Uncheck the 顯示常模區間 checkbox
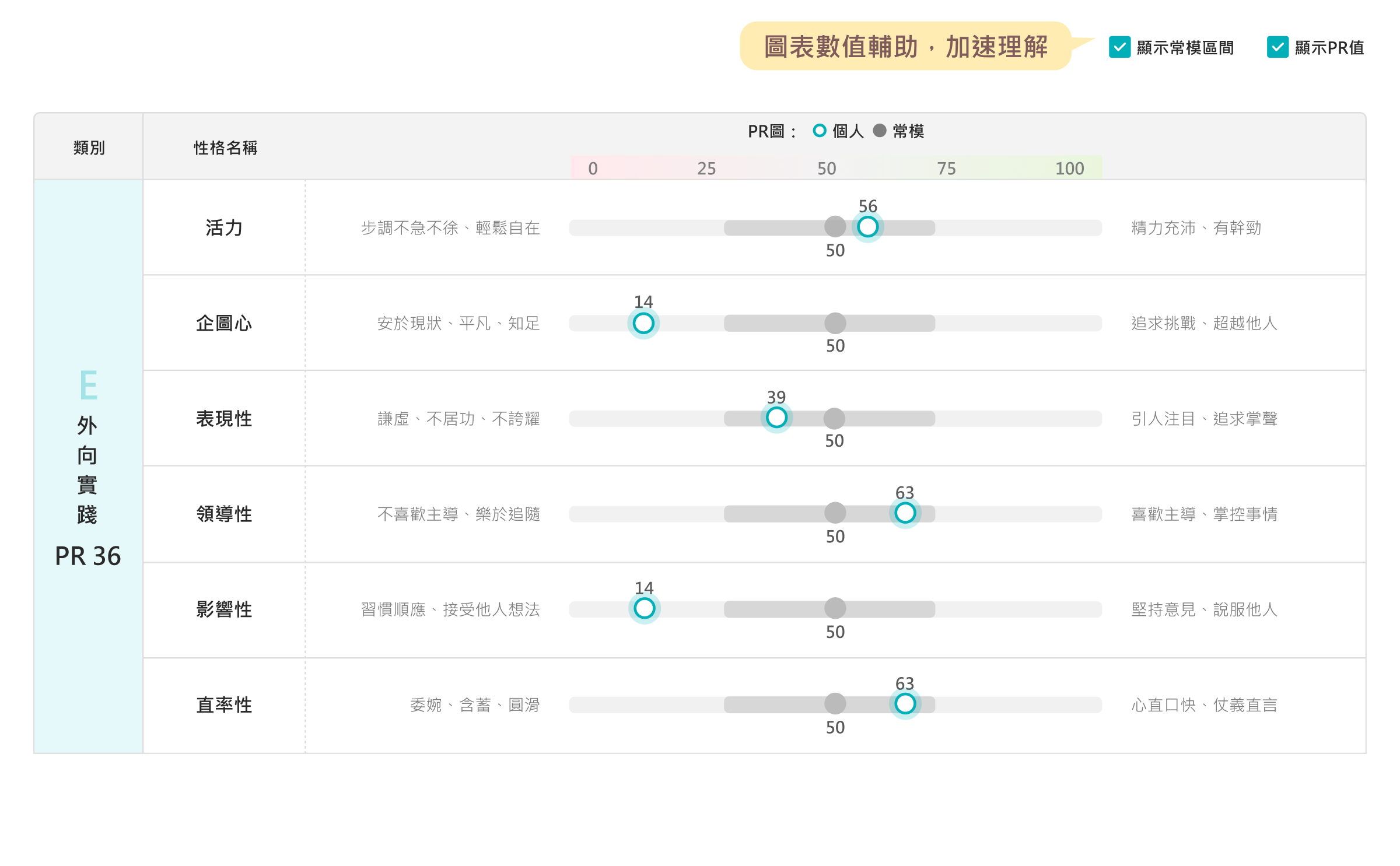The height and width of the screenshot is (866, 1400). [1119, 47]
